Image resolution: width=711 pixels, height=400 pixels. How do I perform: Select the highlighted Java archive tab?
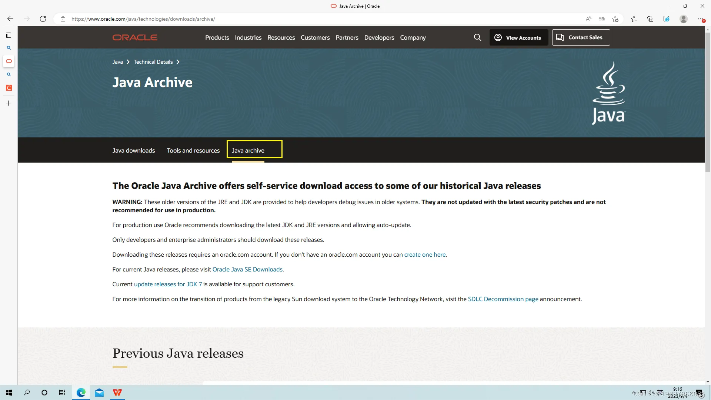tap(254, 150)
